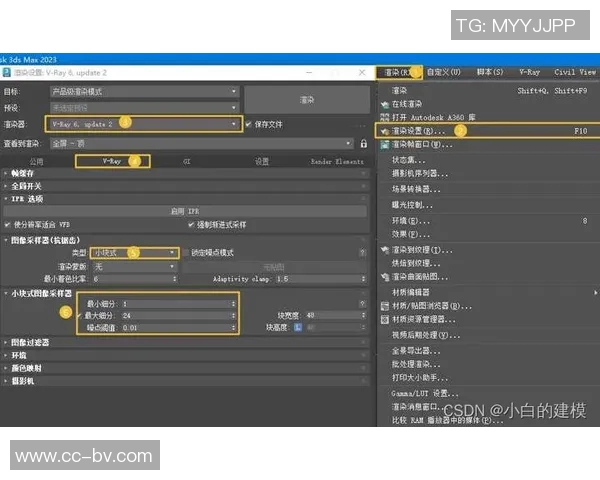Viewport: 600px width, 480px height.
Task: Click the help question mark beside lock noise pattern
Action: point(362,253)
